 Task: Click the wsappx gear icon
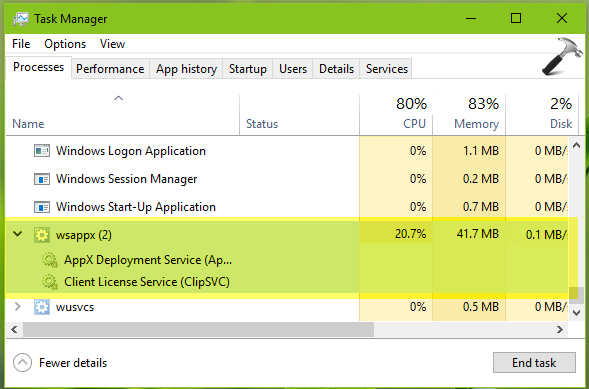(42, 235)
